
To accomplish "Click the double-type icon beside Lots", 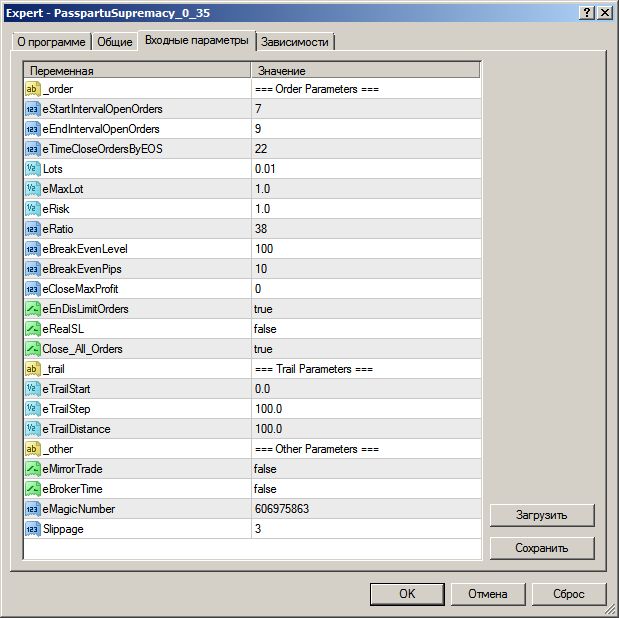I will pyautogui.click(x=33, y=169).
